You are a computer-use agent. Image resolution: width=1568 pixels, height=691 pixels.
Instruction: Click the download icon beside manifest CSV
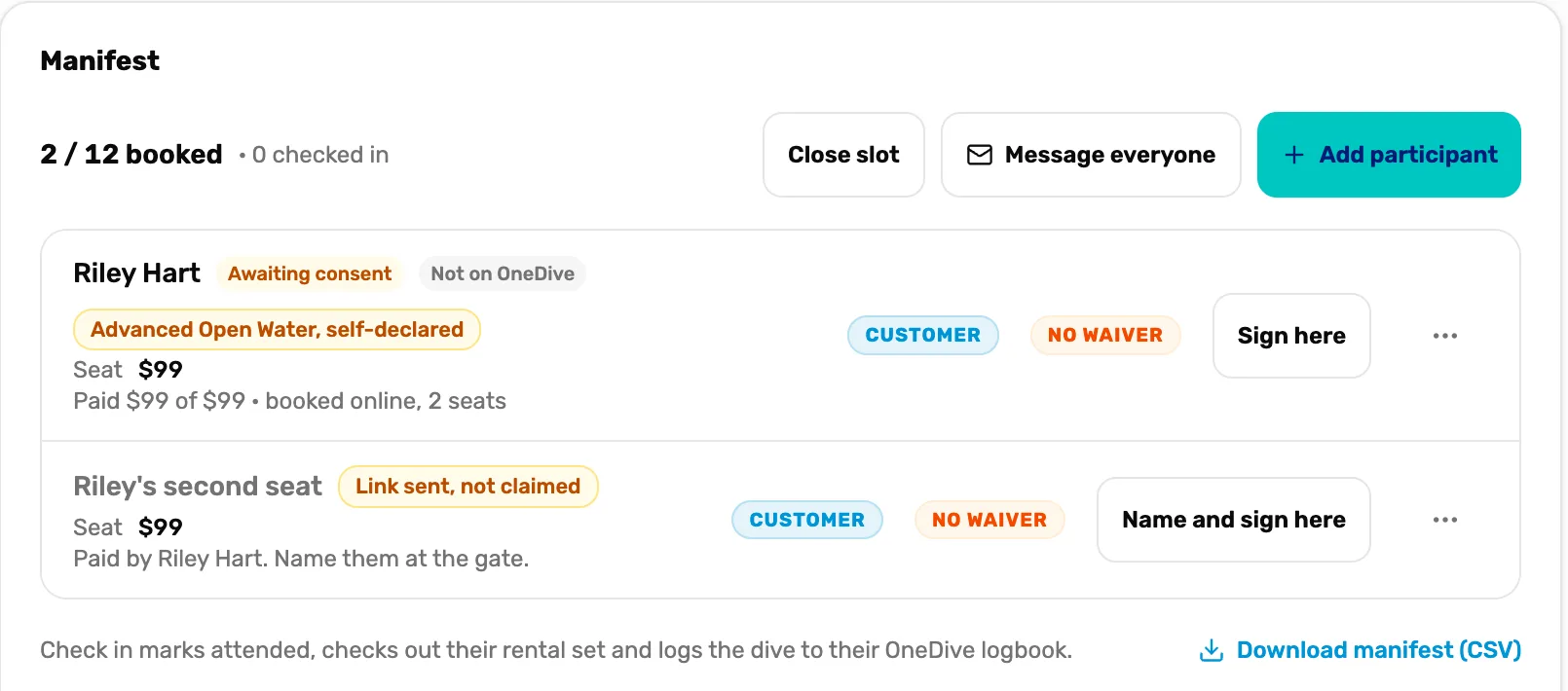coord(1211,650)
